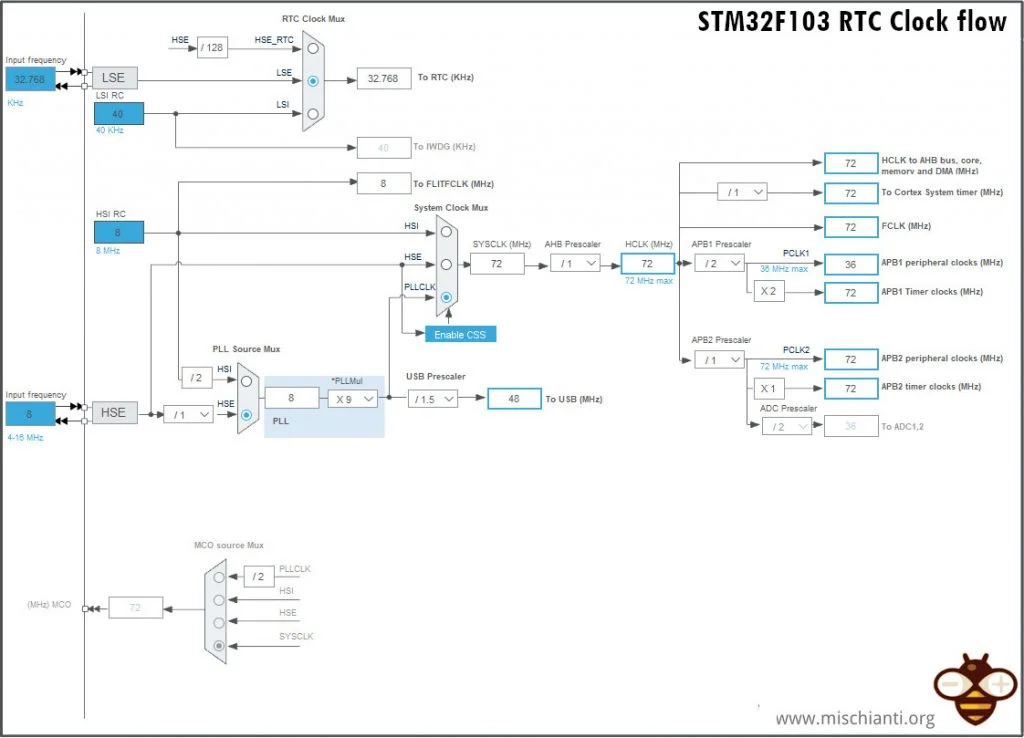Open the APB1 Timer X2 multiplier dropdown

click(768, 291)
